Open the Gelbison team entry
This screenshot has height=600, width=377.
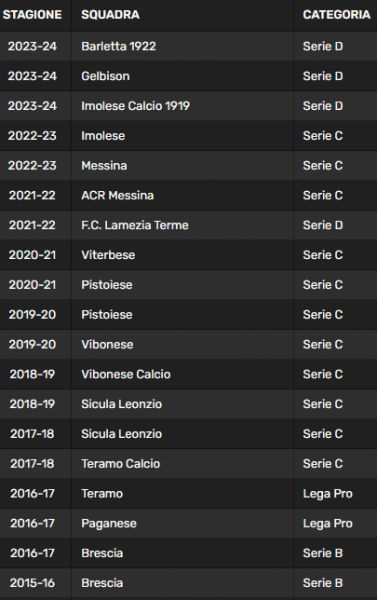[x=105, y=76]
